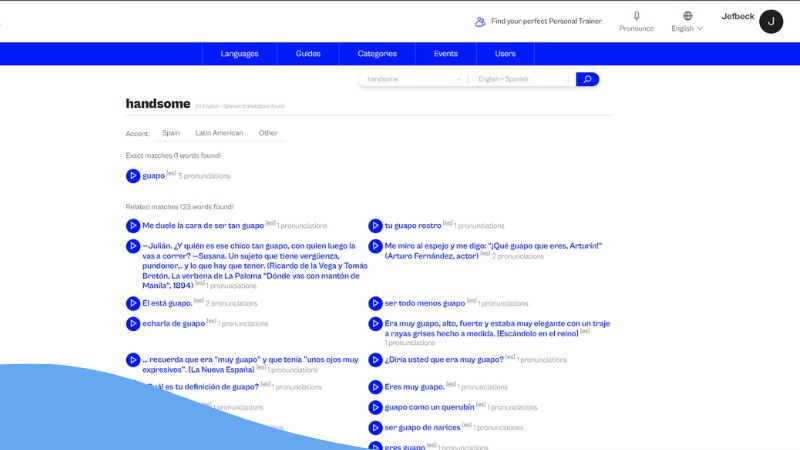The width and height of the screenshot is (800, 450).
Task: Play the Julián quote pronunciation
Action: click(133, 246)
